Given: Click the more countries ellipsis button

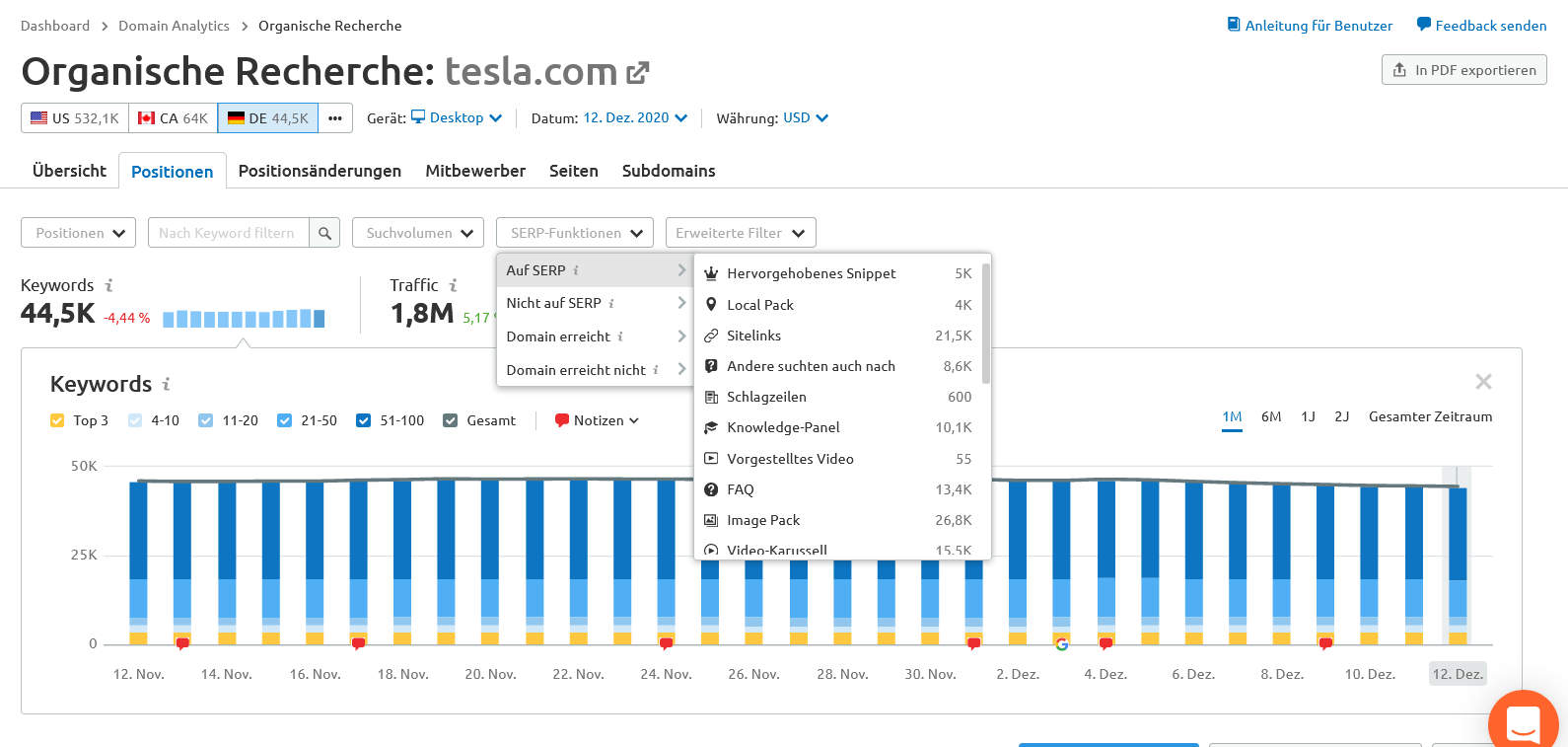Looking at the screenshot, I should pos(335,118).
